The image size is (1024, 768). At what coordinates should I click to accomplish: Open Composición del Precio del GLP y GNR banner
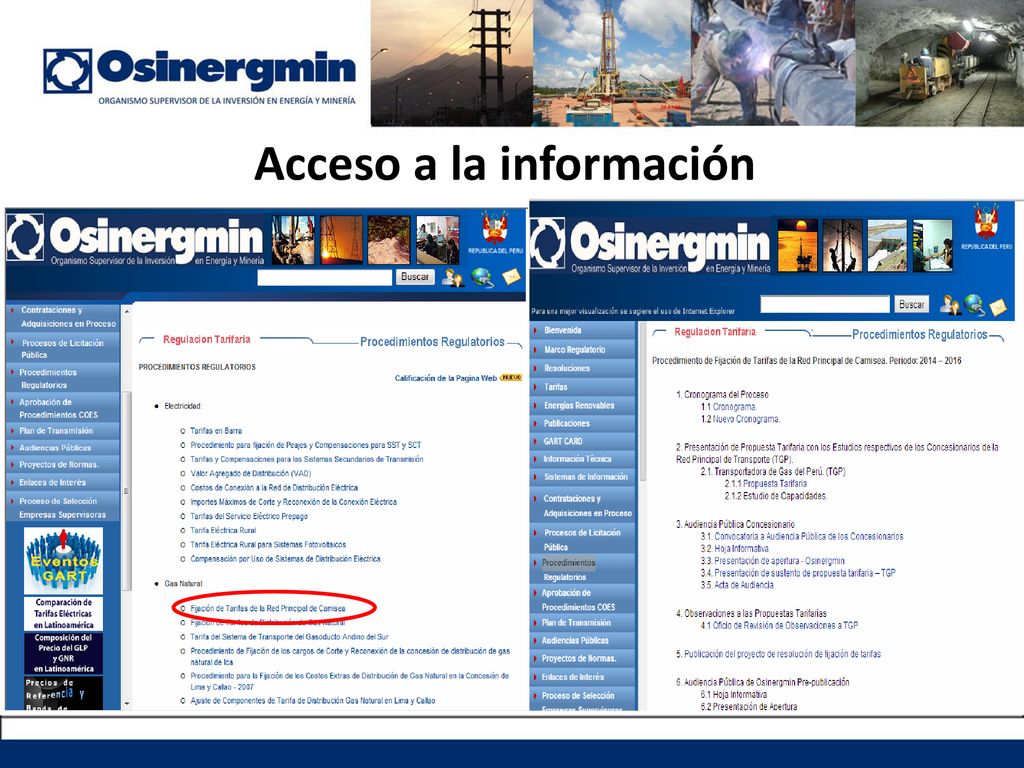click(63, 653)
